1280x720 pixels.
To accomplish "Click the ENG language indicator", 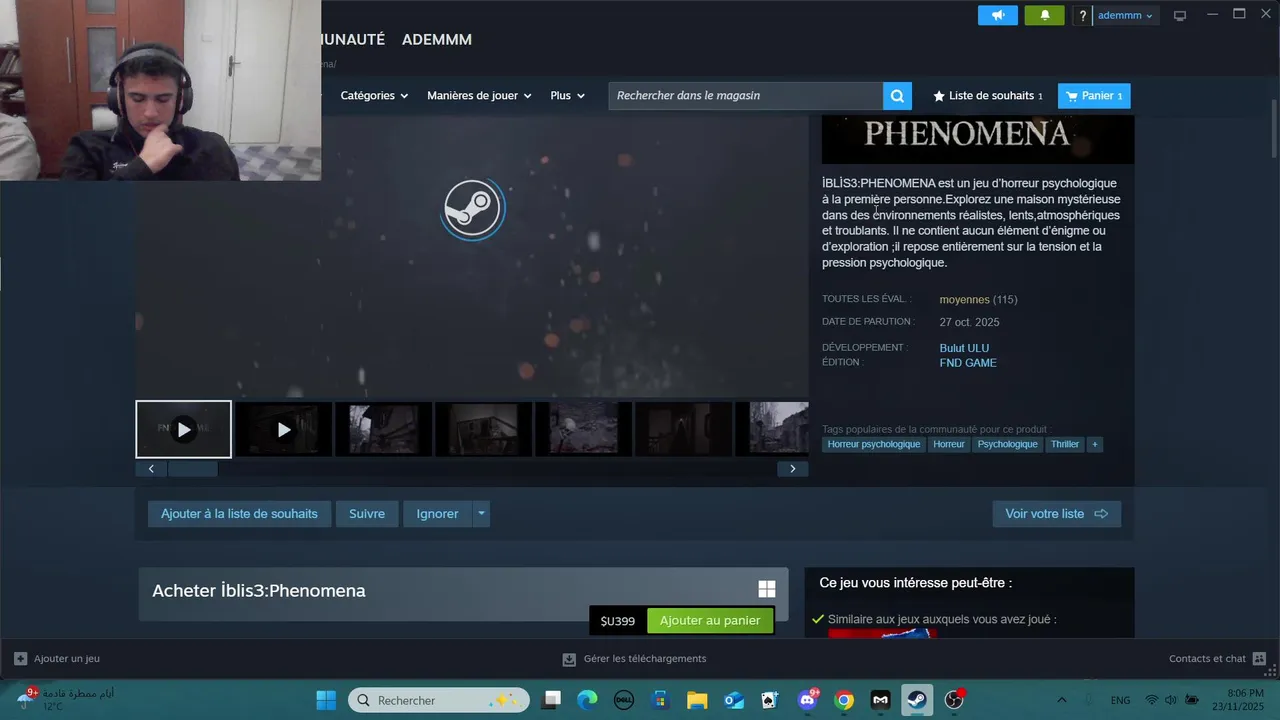I will tap(1121, 700).
